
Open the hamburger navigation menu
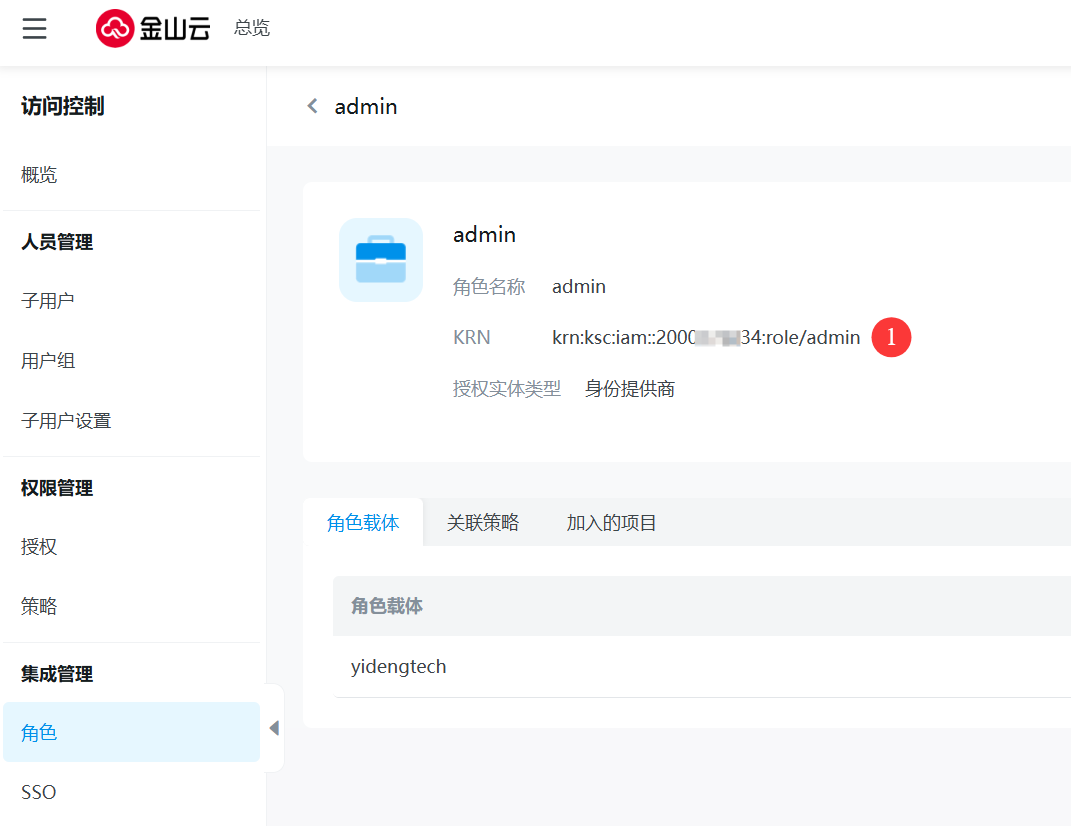(x=35, y=28)
